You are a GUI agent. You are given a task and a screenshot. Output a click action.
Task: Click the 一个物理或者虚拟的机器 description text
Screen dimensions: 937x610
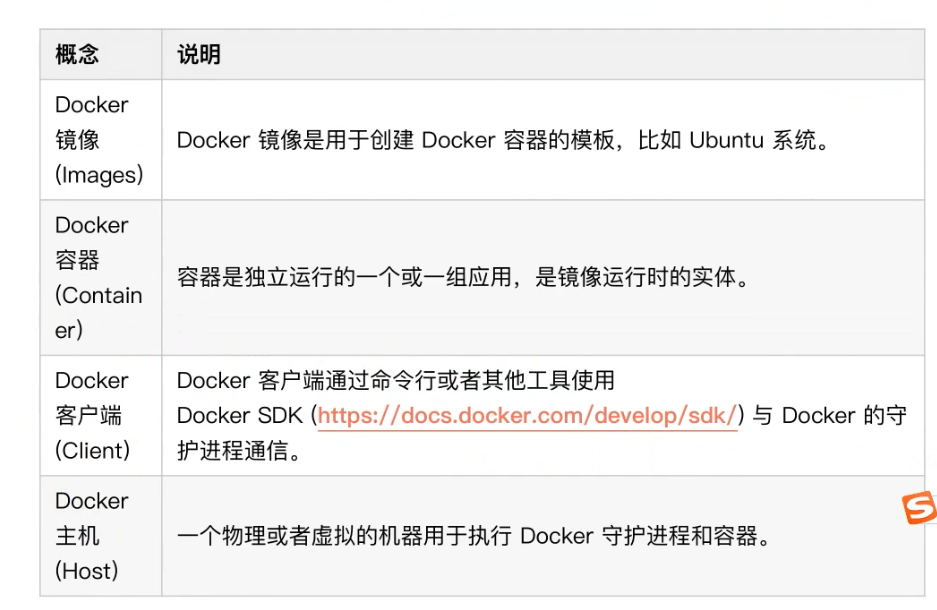(x=474, y=536)
